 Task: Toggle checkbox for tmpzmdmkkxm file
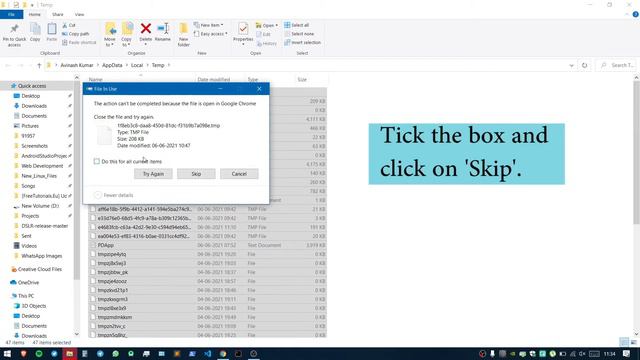[x=93, y=317]
